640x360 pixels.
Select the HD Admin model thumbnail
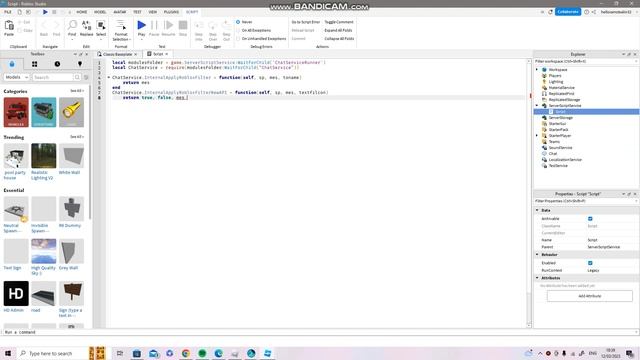pos(16,293)
